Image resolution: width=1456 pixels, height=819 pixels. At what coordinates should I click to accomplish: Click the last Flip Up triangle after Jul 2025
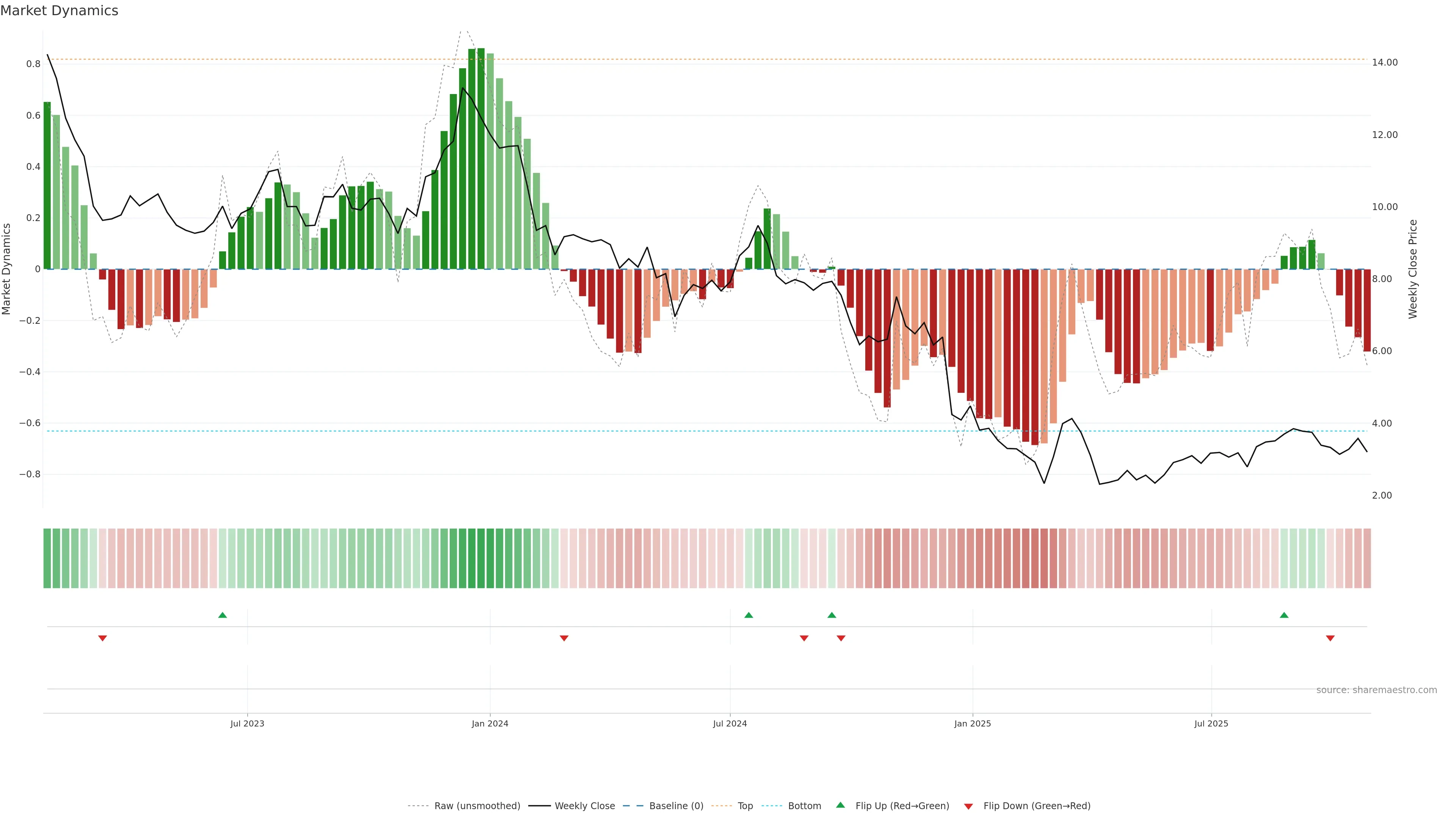point(1284,615)
